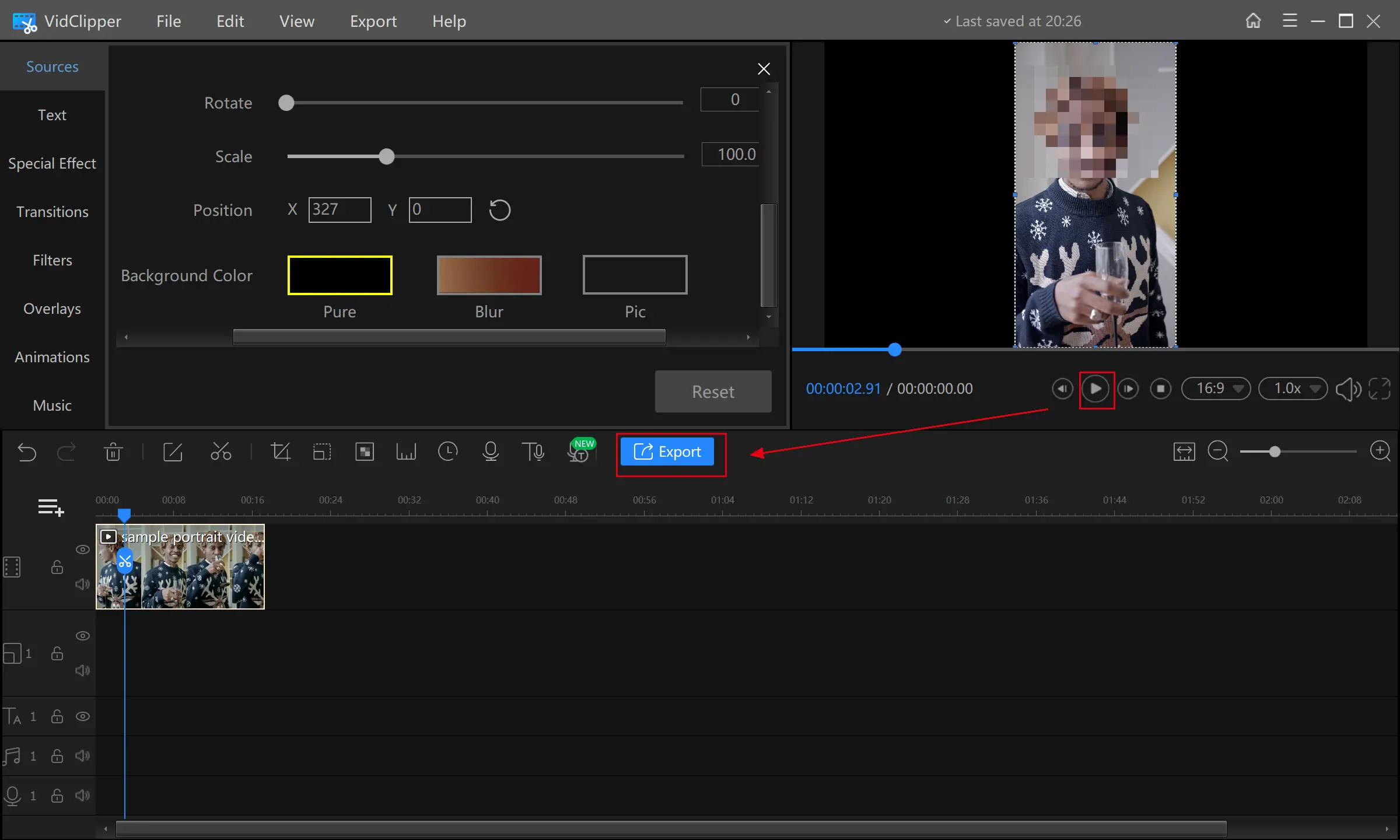Click the Play button to preview
1400x840 pixels.
pyautogui.click(x=1095, y=388)
